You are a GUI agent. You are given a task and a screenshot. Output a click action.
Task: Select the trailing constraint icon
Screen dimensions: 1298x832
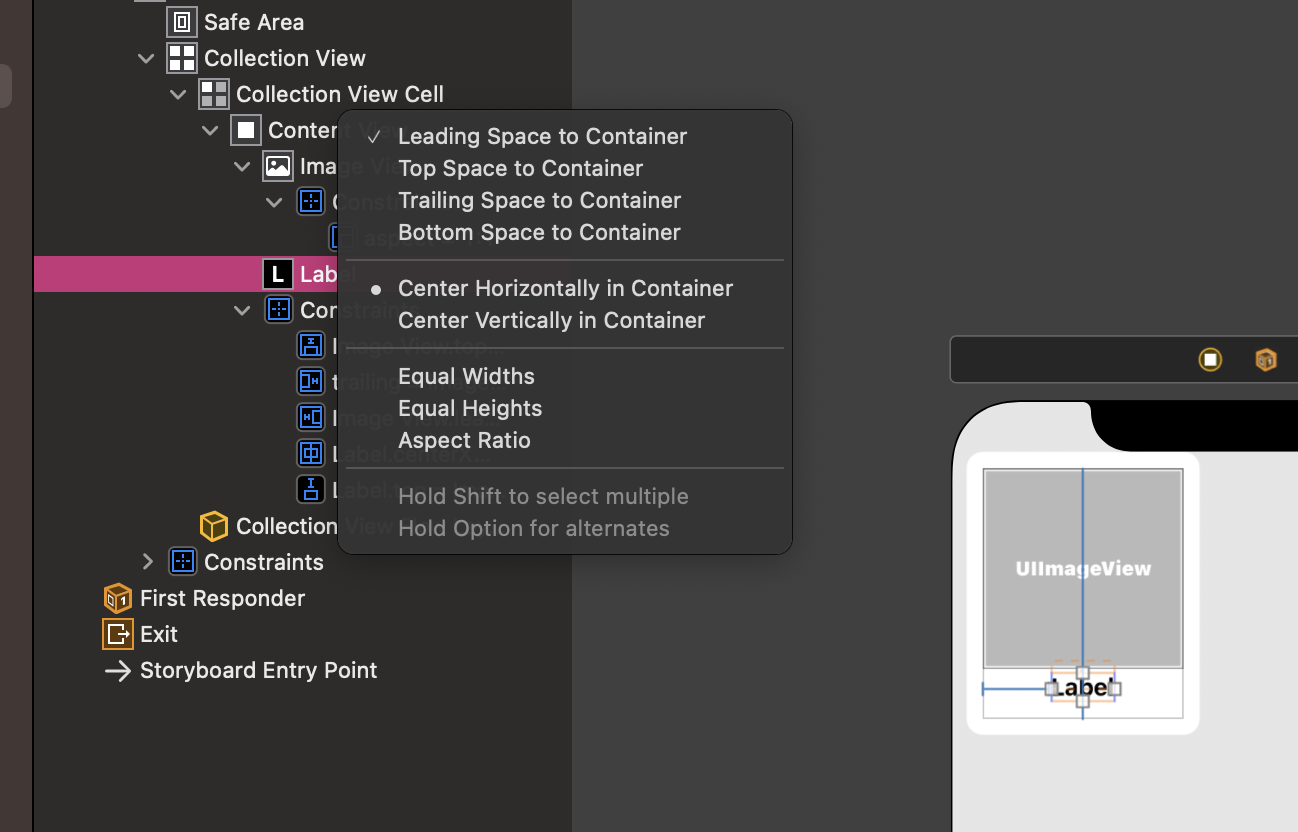311,381
